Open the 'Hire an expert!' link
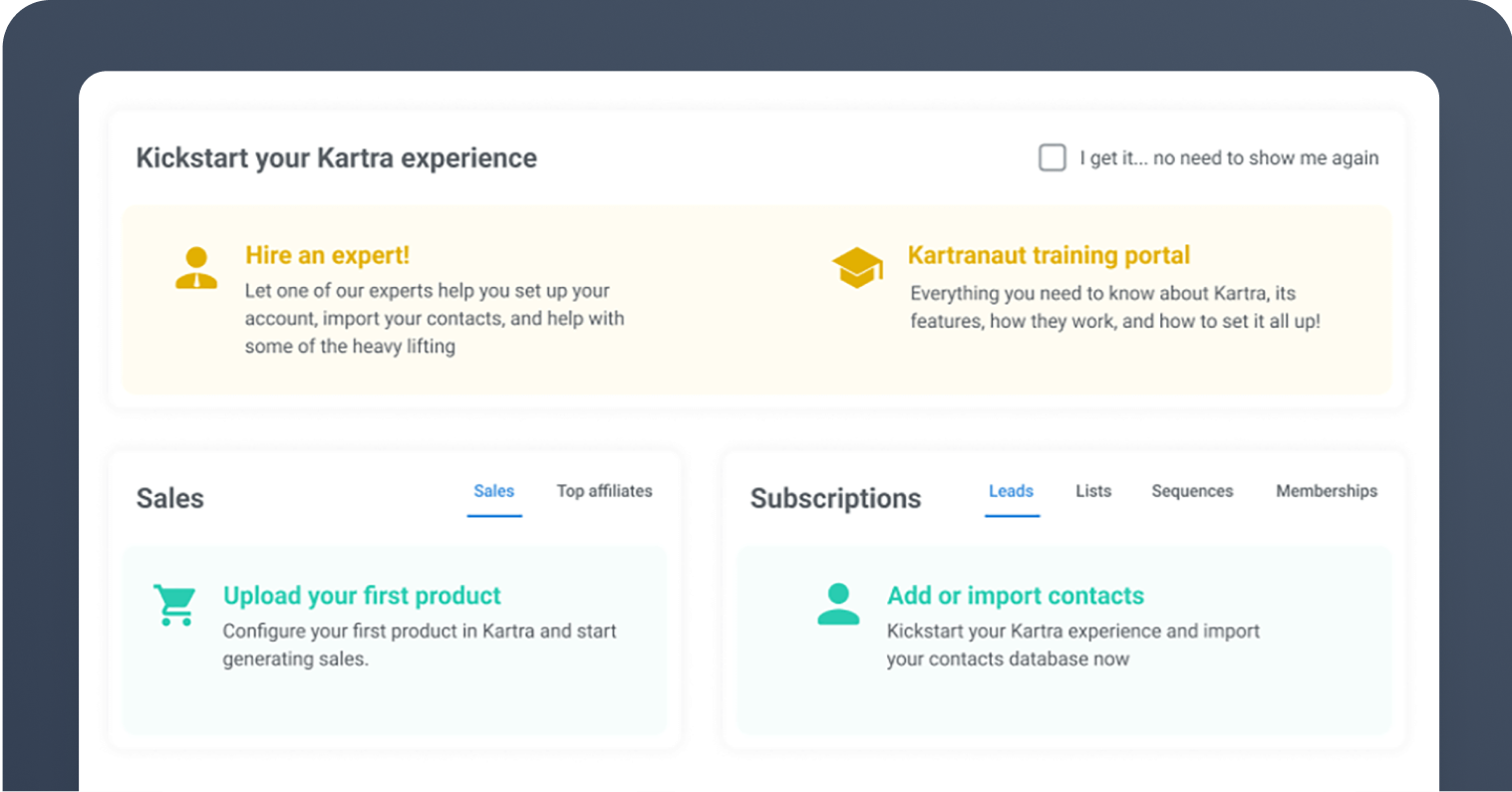1512x792 pixels. (327, 255)
